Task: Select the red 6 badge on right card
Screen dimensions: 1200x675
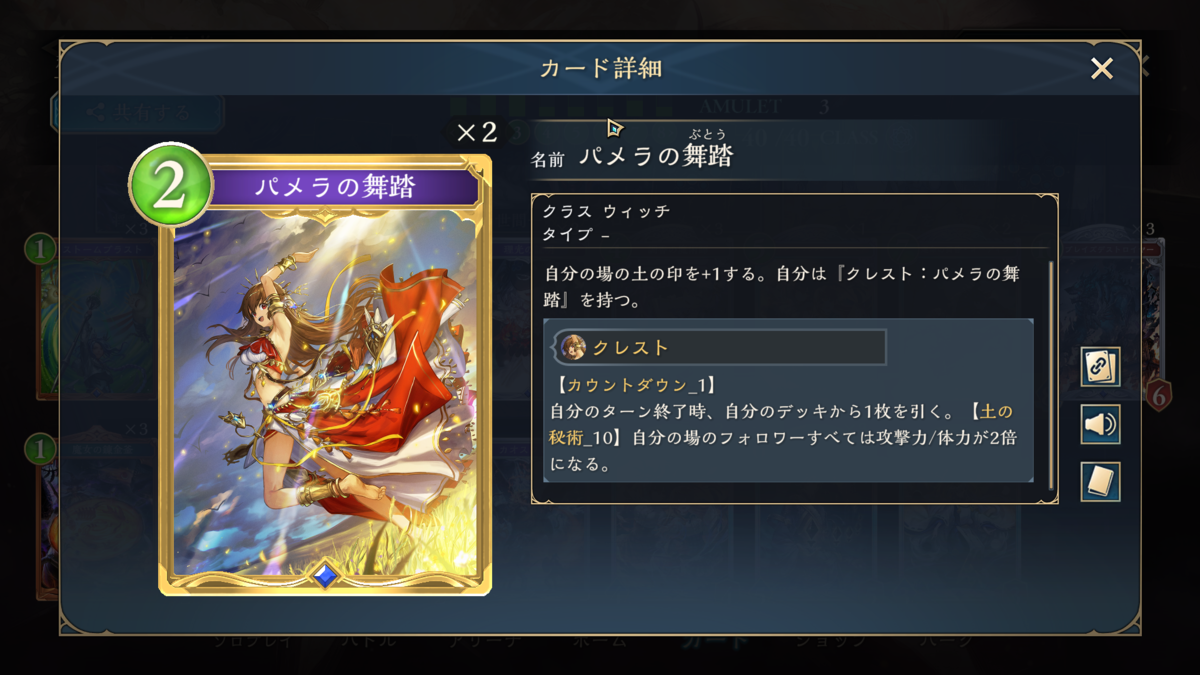Action: tap(1158, 395)
